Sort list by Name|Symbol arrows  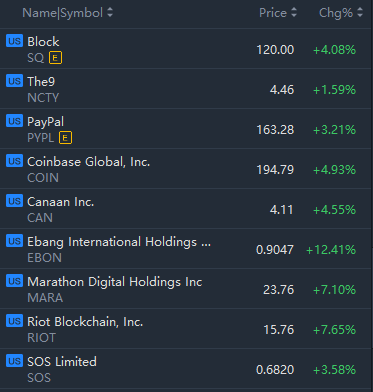110,13
